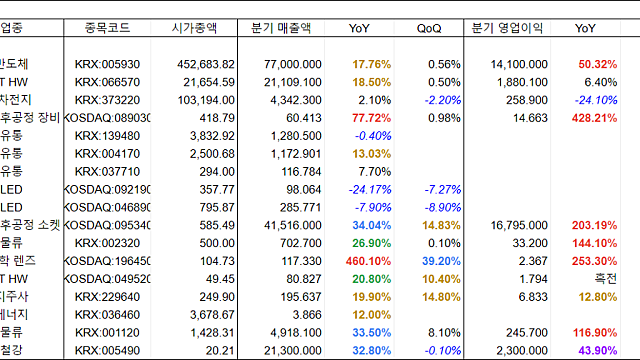The width and height of the screenshot is (640, 360).
Task: Click stock code KRX:005930
Action: [107, 64]
